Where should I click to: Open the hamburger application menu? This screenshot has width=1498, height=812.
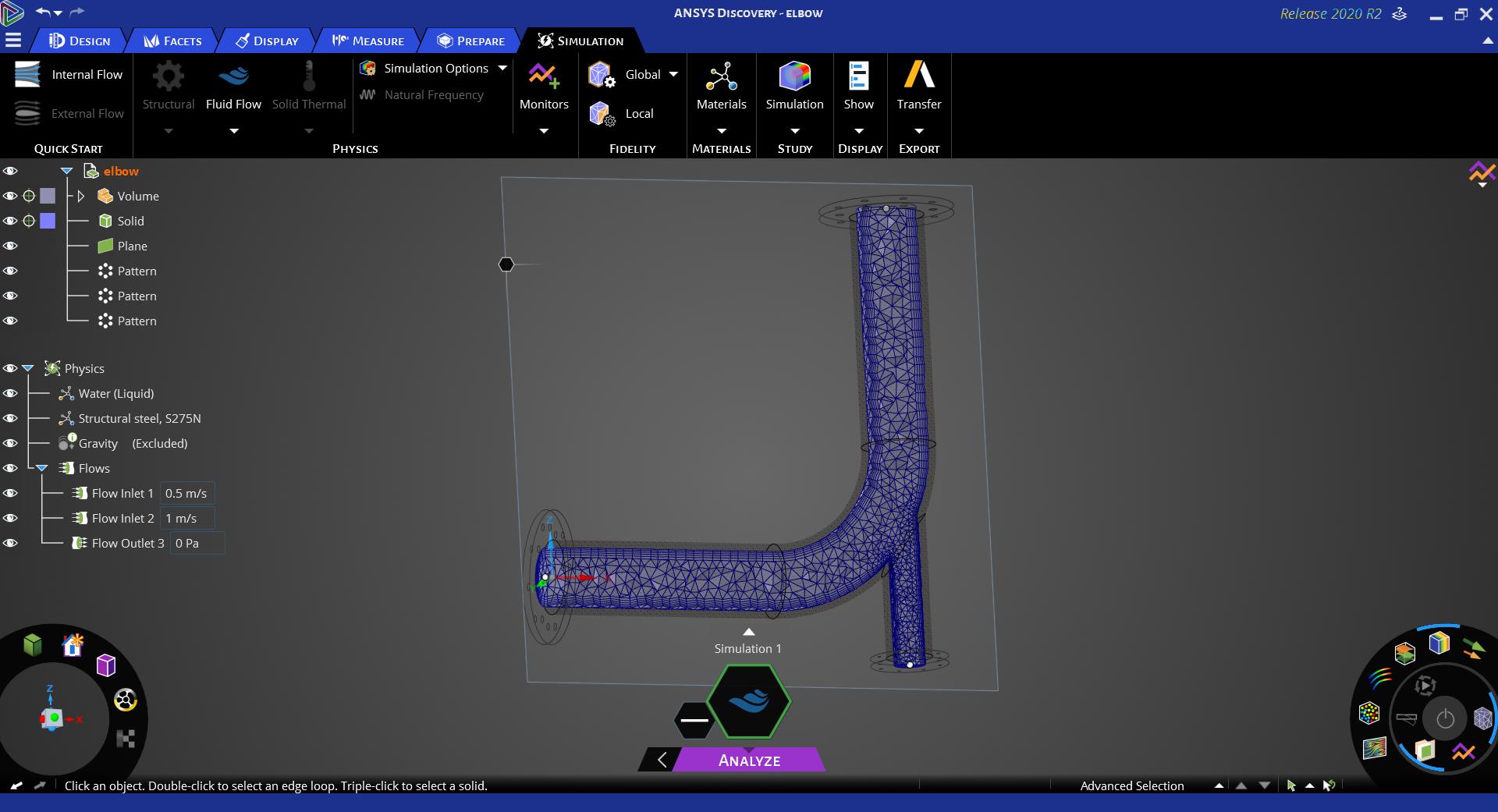coord(13,41)
